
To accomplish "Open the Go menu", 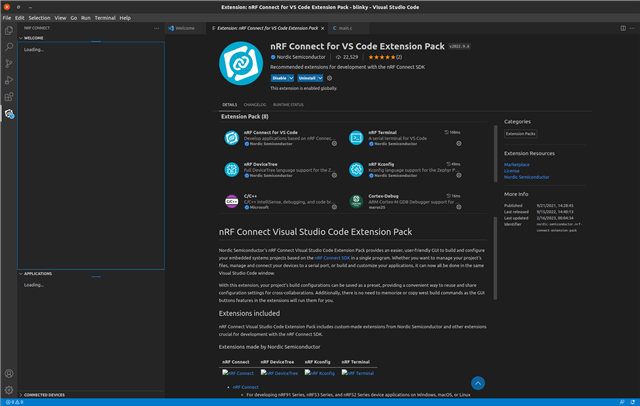I will click(x=73, y=18).
